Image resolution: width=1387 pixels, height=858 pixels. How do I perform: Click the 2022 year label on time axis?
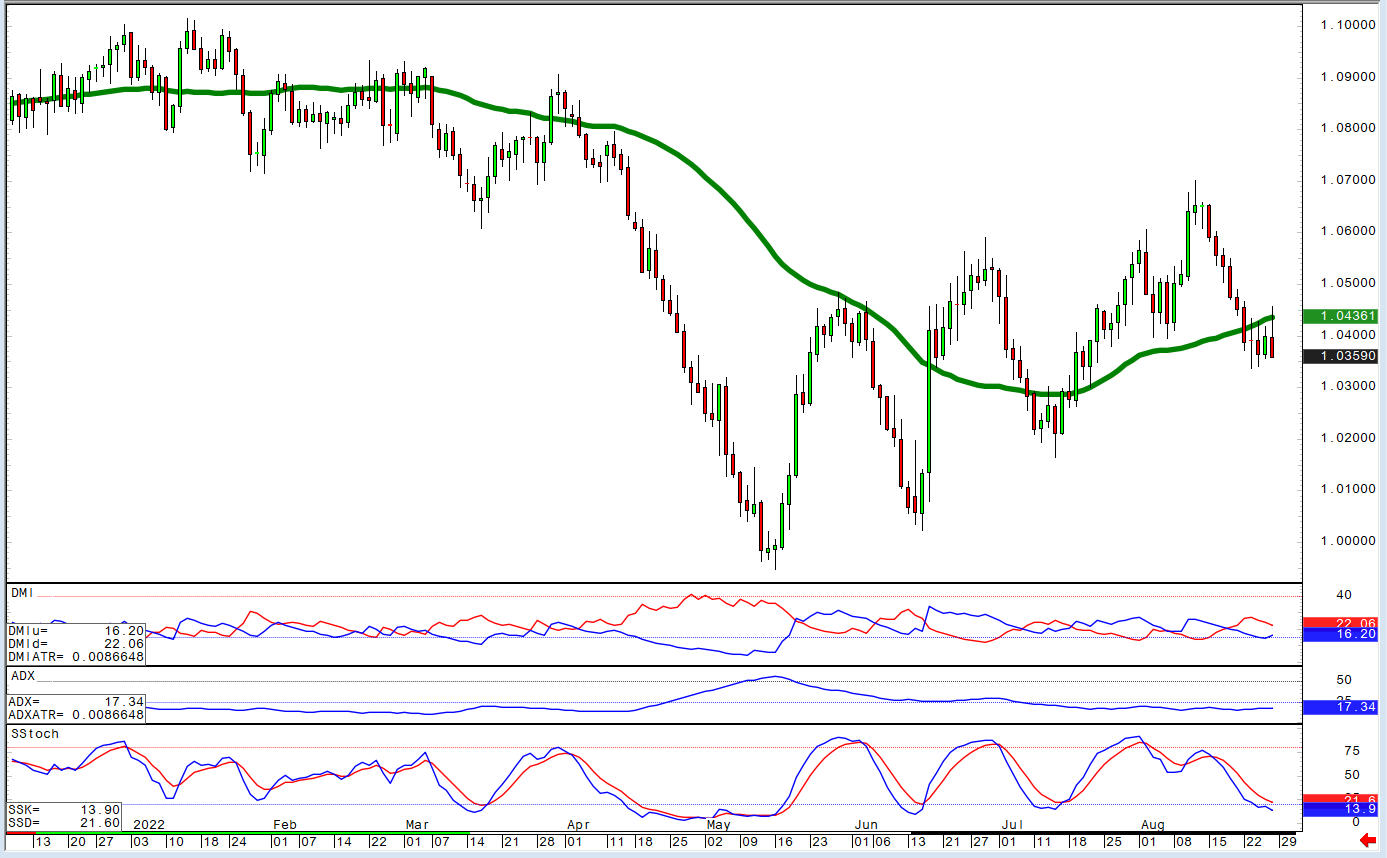(148, 825)
